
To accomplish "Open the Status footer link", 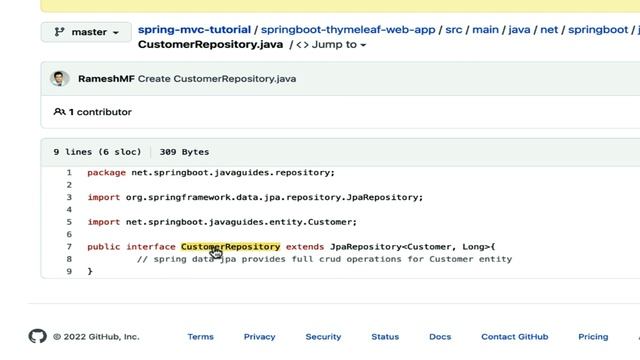I will (x=385, y=337).
